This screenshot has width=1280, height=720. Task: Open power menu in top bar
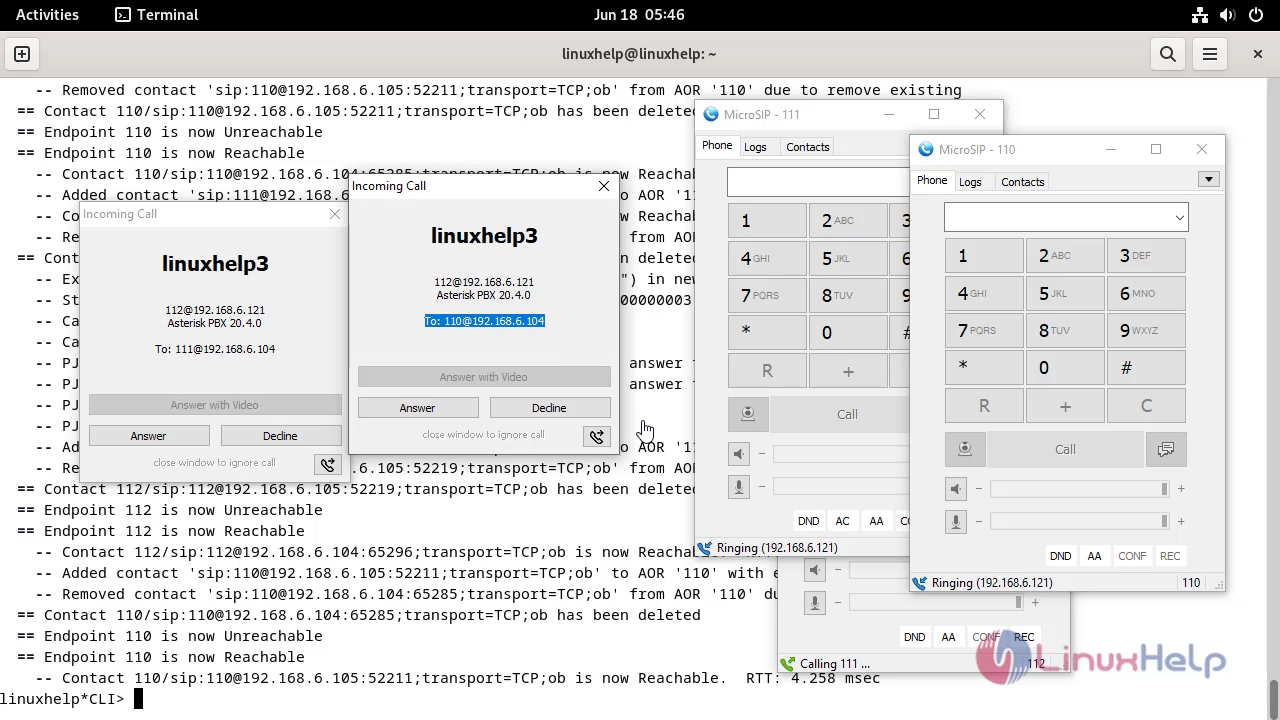click(1256, 15)
